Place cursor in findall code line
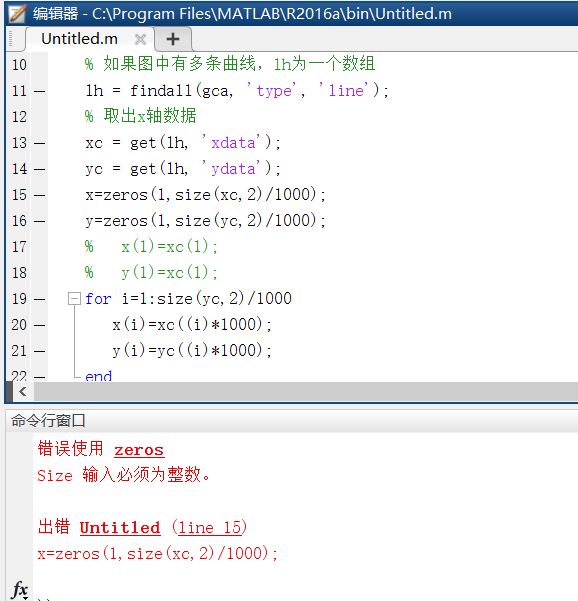578x601 pixels. coord(237,90)
